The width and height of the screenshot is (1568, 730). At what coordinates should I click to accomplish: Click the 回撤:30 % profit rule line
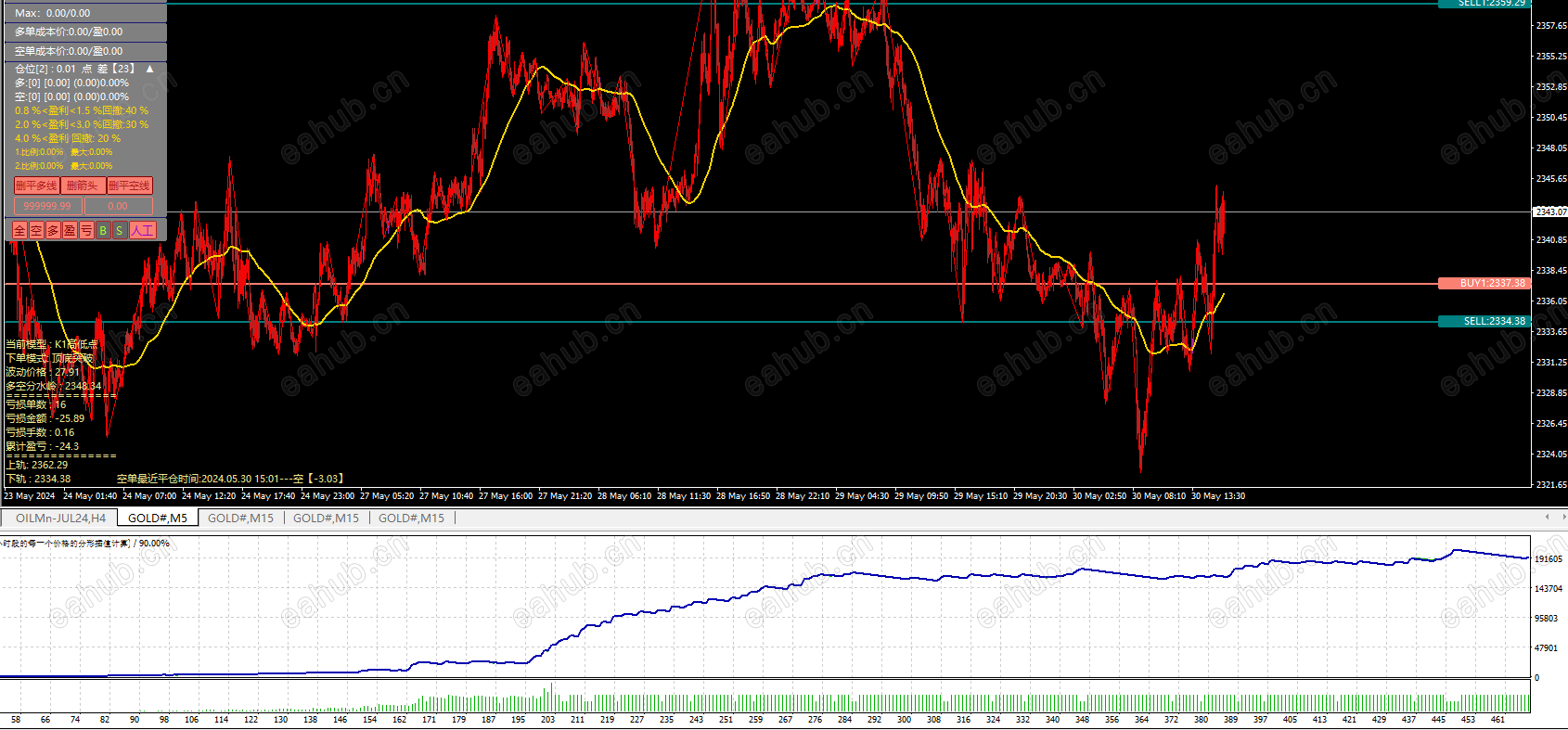pos(82,124)
